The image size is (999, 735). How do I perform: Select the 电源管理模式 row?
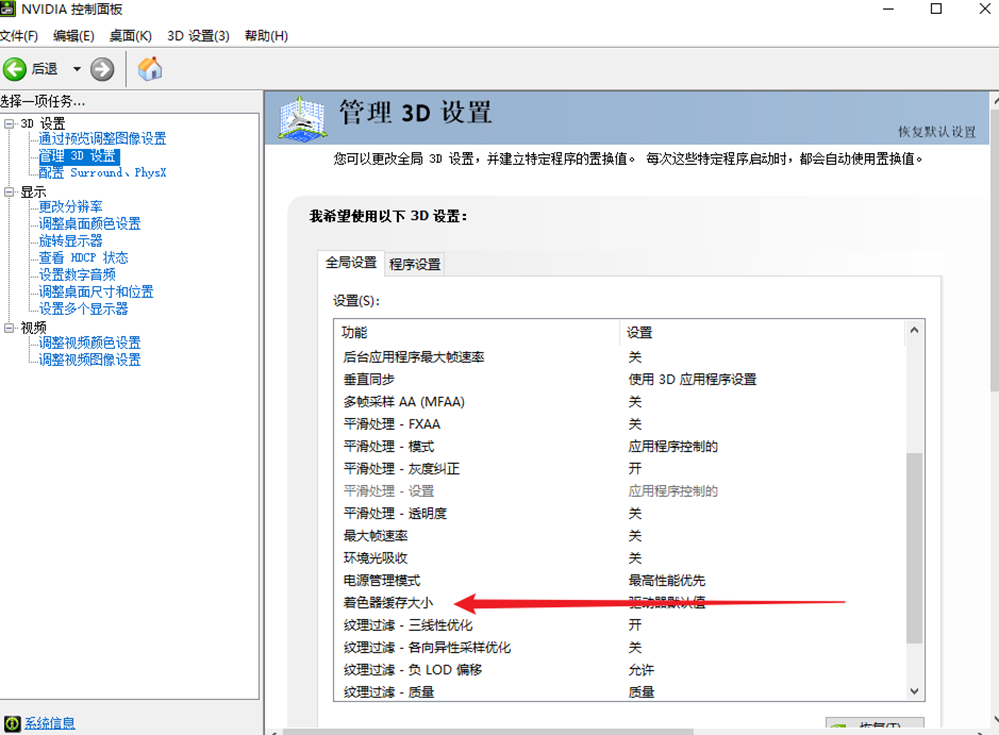click(619, 580)
